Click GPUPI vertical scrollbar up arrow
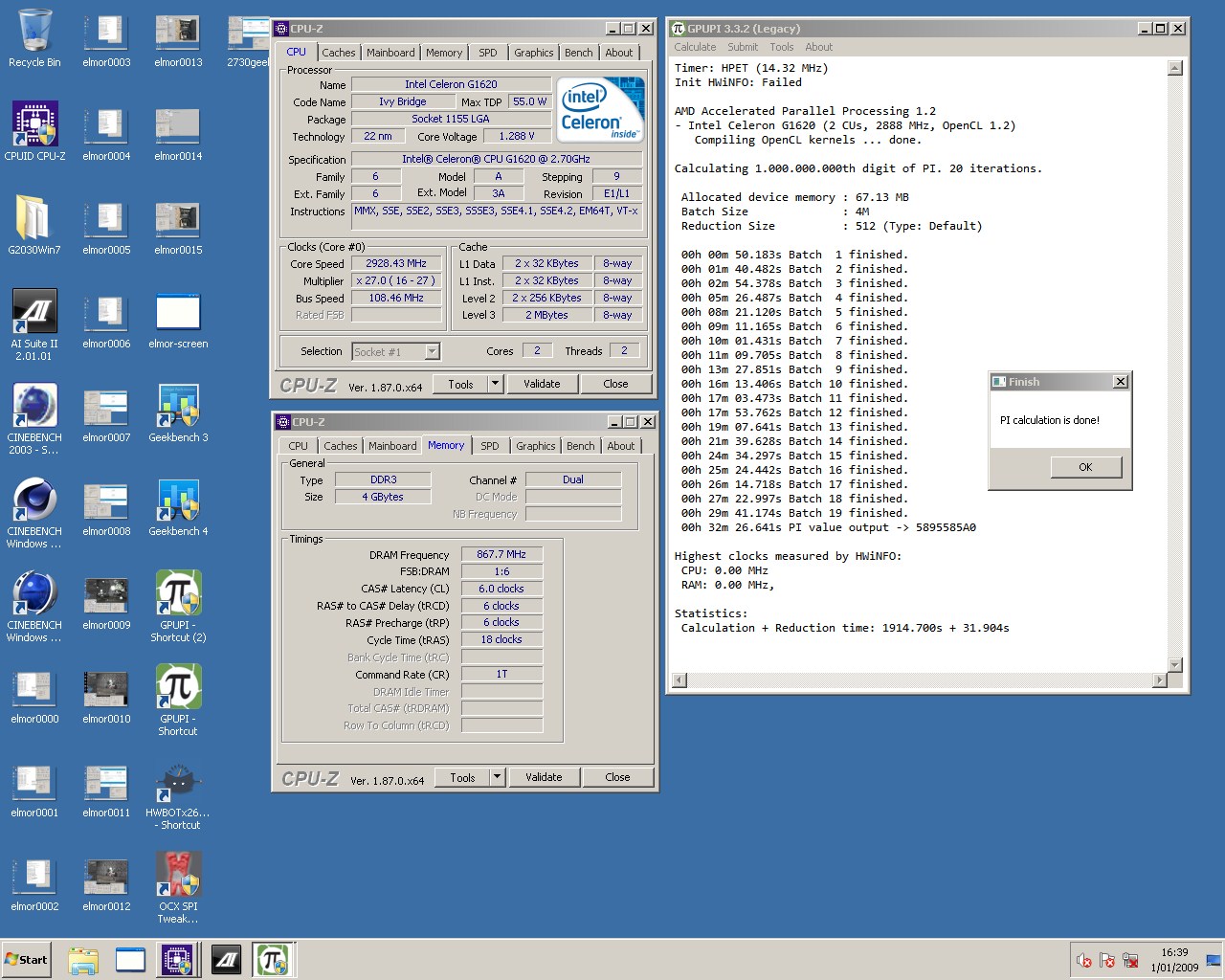 [1175, 68]
